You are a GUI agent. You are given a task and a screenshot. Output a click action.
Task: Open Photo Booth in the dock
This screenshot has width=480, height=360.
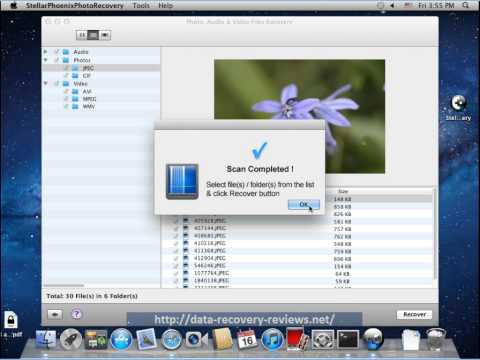[297, 339]
